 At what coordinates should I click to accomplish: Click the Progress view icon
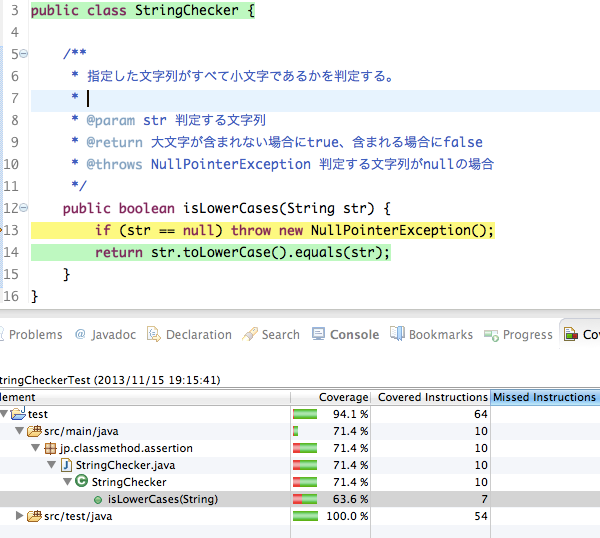(x=491, y=335)
